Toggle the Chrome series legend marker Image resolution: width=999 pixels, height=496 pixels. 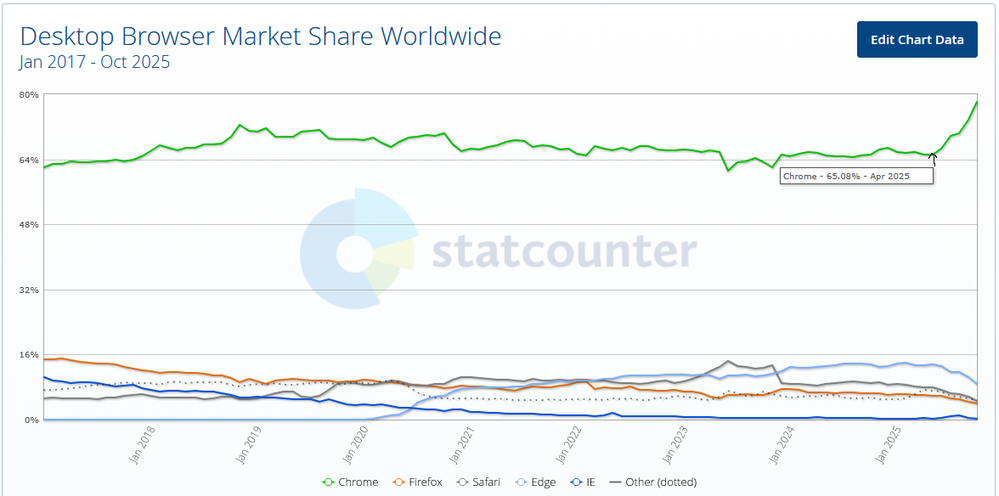[x=327, y=482]
